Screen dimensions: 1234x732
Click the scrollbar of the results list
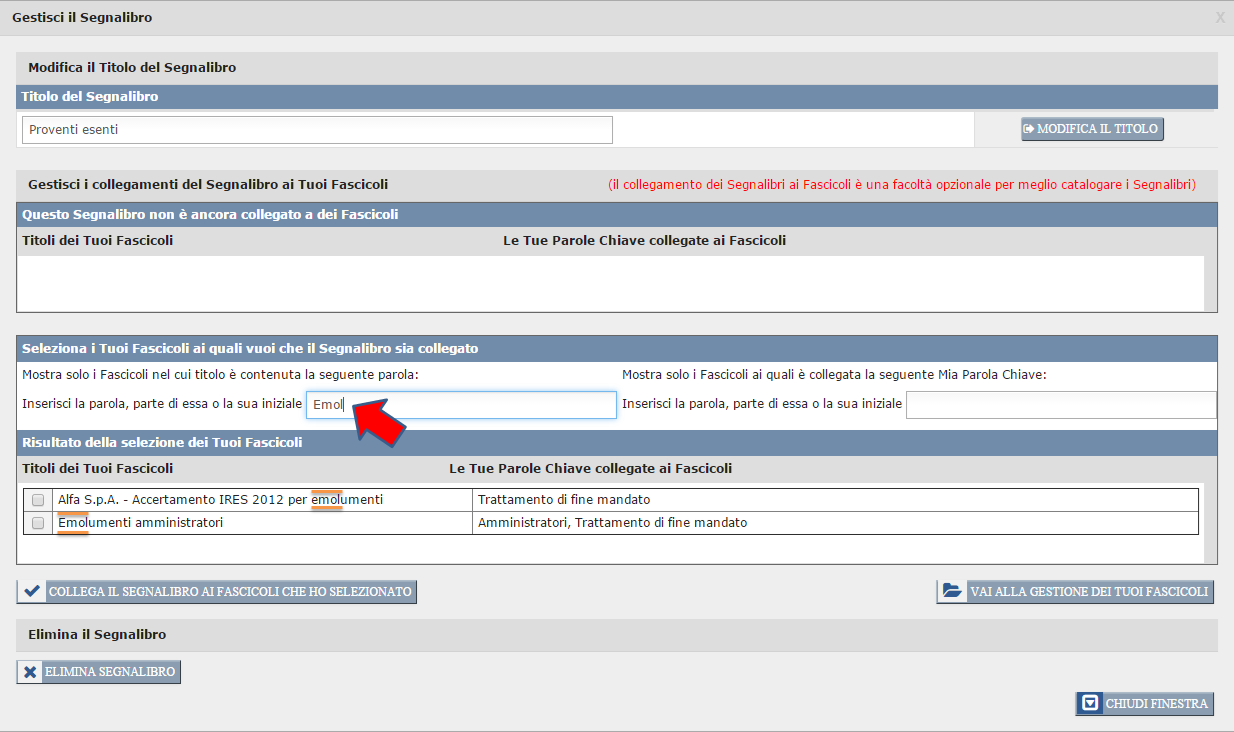(x=1210, y=510)
